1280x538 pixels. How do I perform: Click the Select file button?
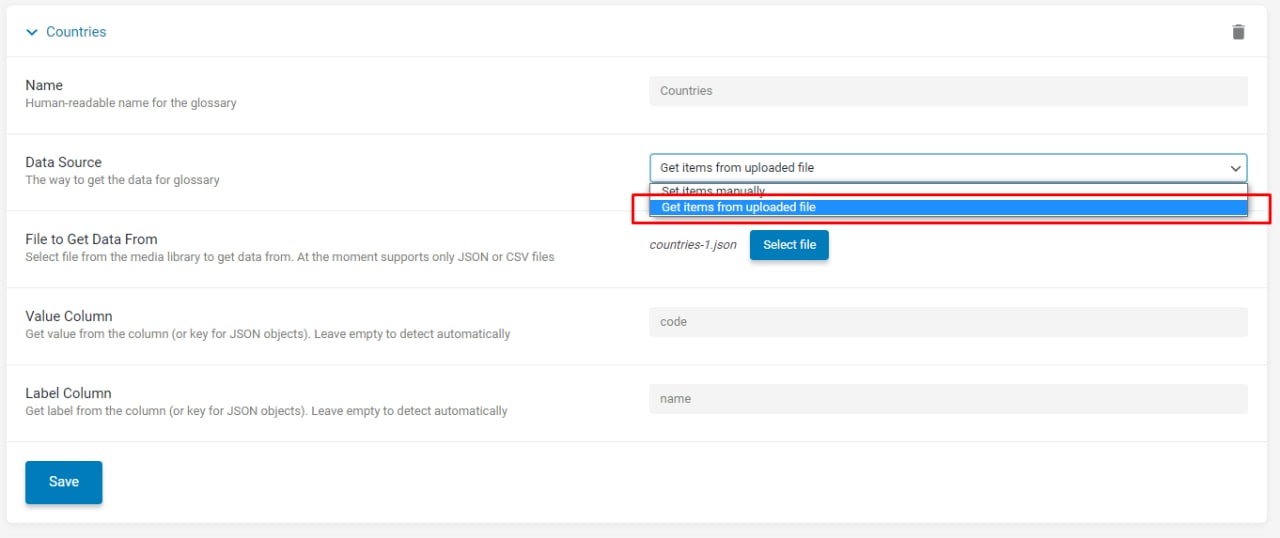point(789,245)
